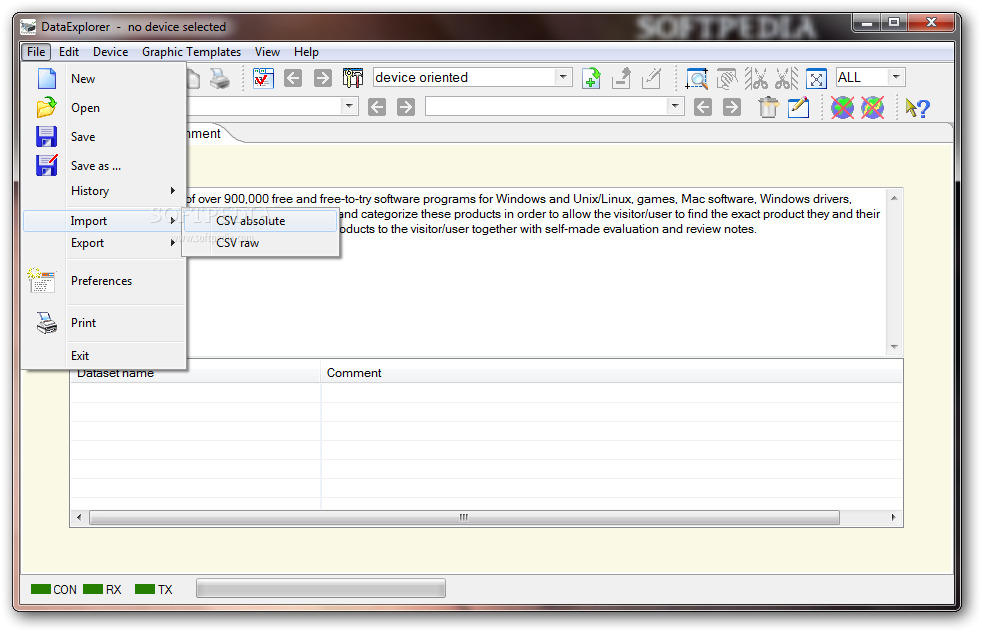
Task: Click the first scissors cut icon
Action: pyautogui.click(x=756, y=78)
